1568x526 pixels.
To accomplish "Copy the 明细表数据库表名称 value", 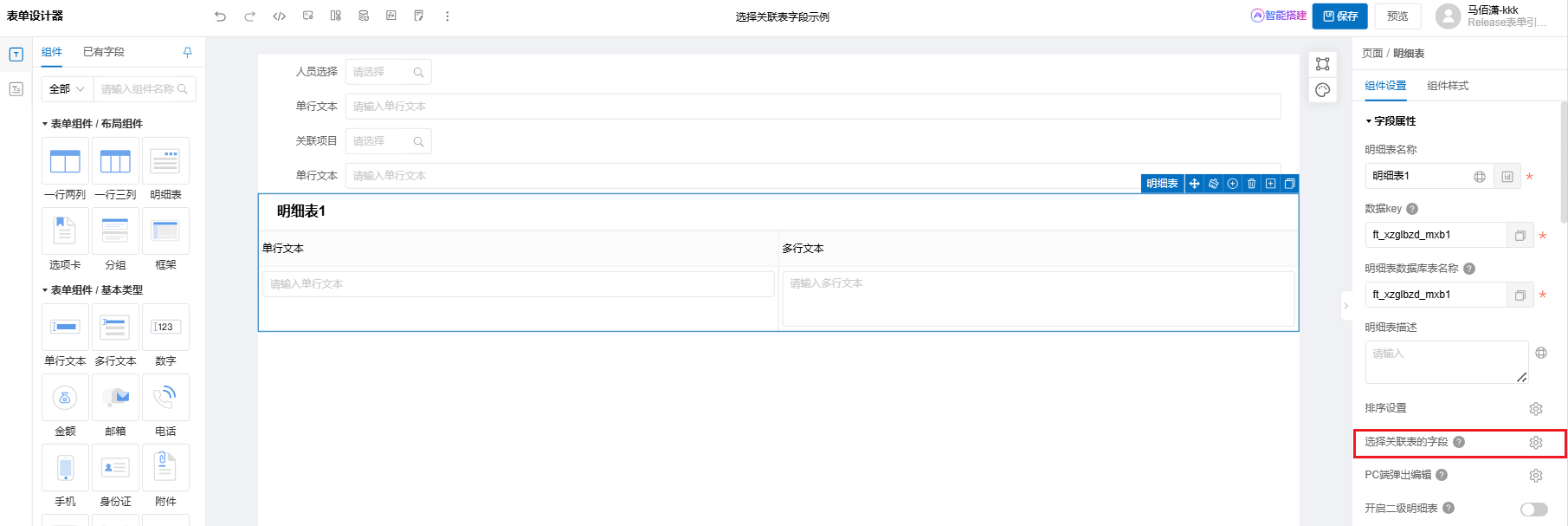I will pyautogui.click(x=1520, y=295).
